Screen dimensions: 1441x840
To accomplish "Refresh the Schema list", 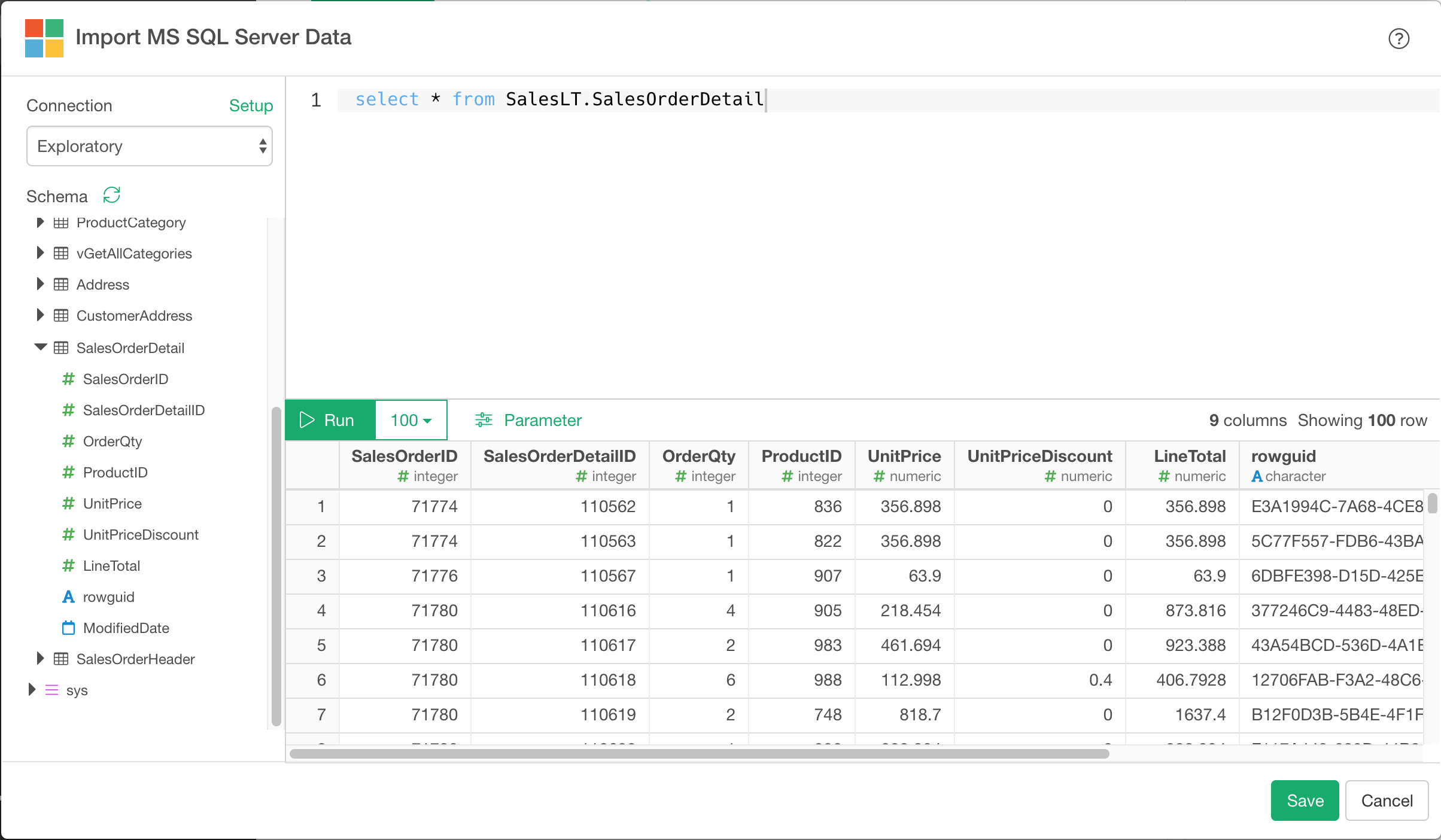I will coord(112,195).
